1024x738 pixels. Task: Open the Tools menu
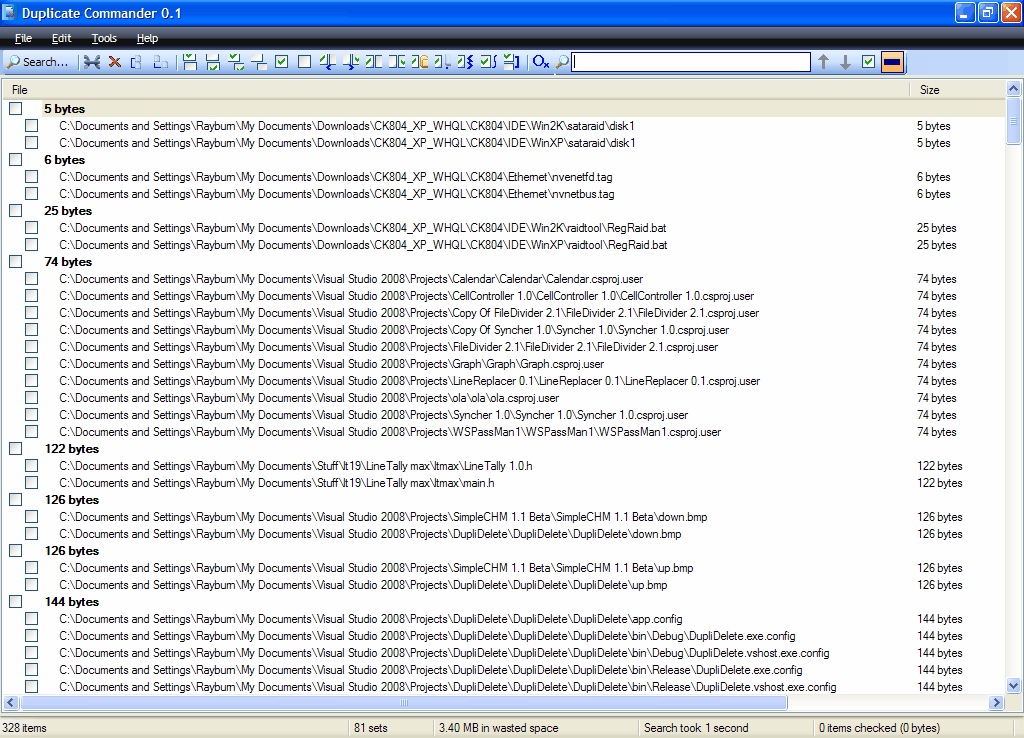(x=104, y=38)
